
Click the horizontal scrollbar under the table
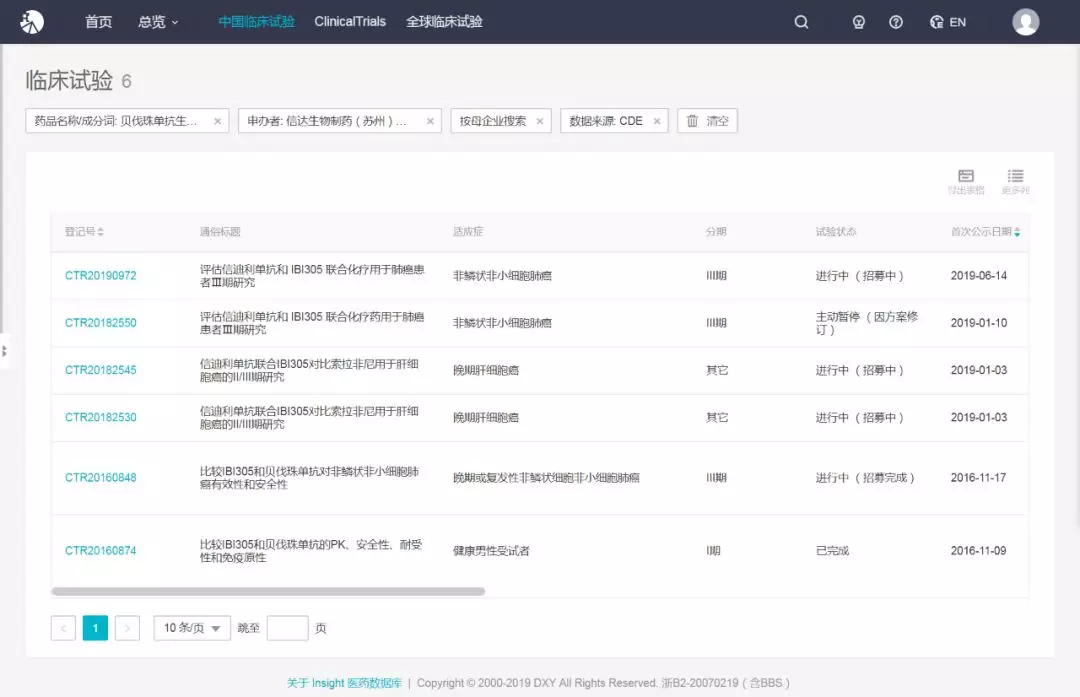pyautogui.click(x=268, y=592)
